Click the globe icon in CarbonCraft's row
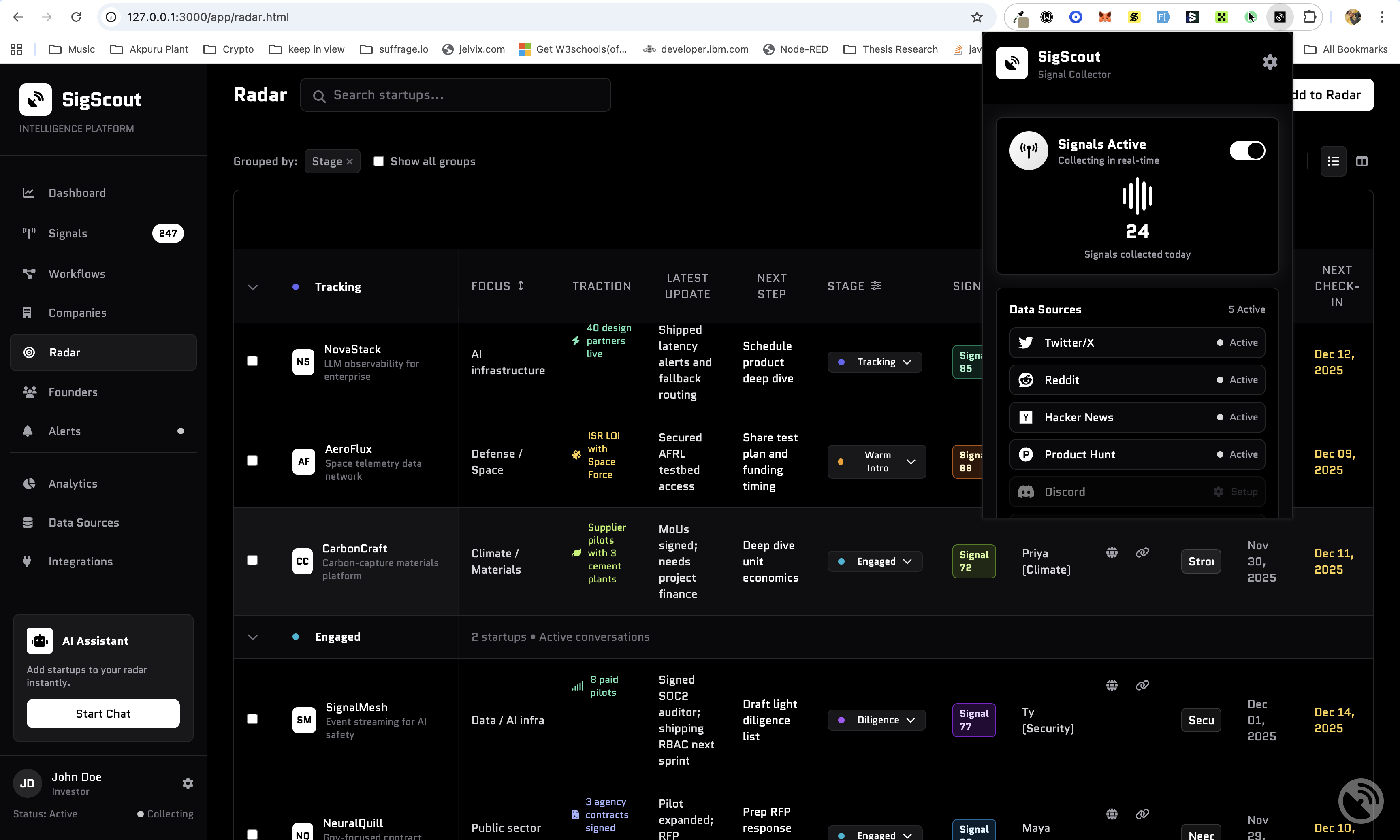This screenshot has height=840, width=1400. 1112,552
